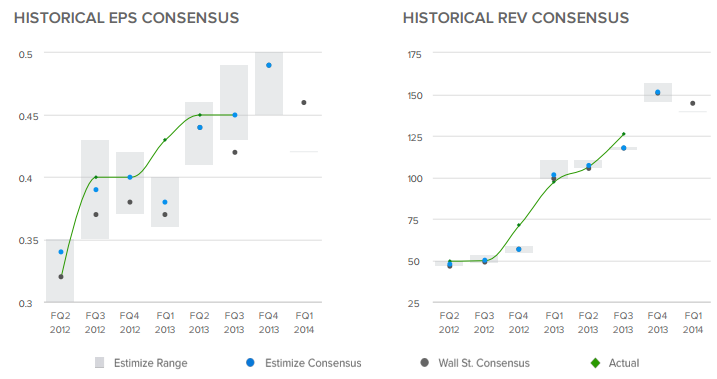Select the gray FQ2 2012 EPS Wall St. point
Viewport: 717px width, 379px height.
click(x=61, y=277)
